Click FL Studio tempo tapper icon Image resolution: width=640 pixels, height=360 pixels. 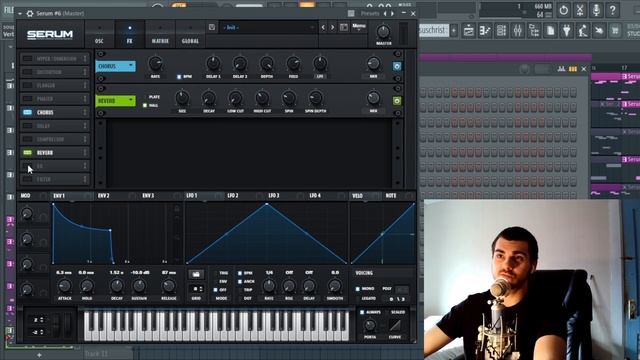click(583, 31)
